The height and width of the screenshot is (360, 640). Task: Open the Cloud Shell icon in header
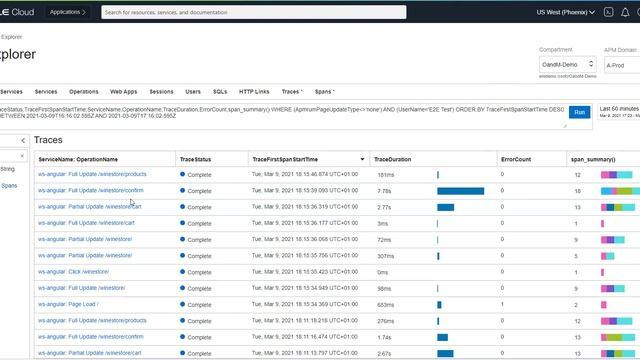click(608, 12)
